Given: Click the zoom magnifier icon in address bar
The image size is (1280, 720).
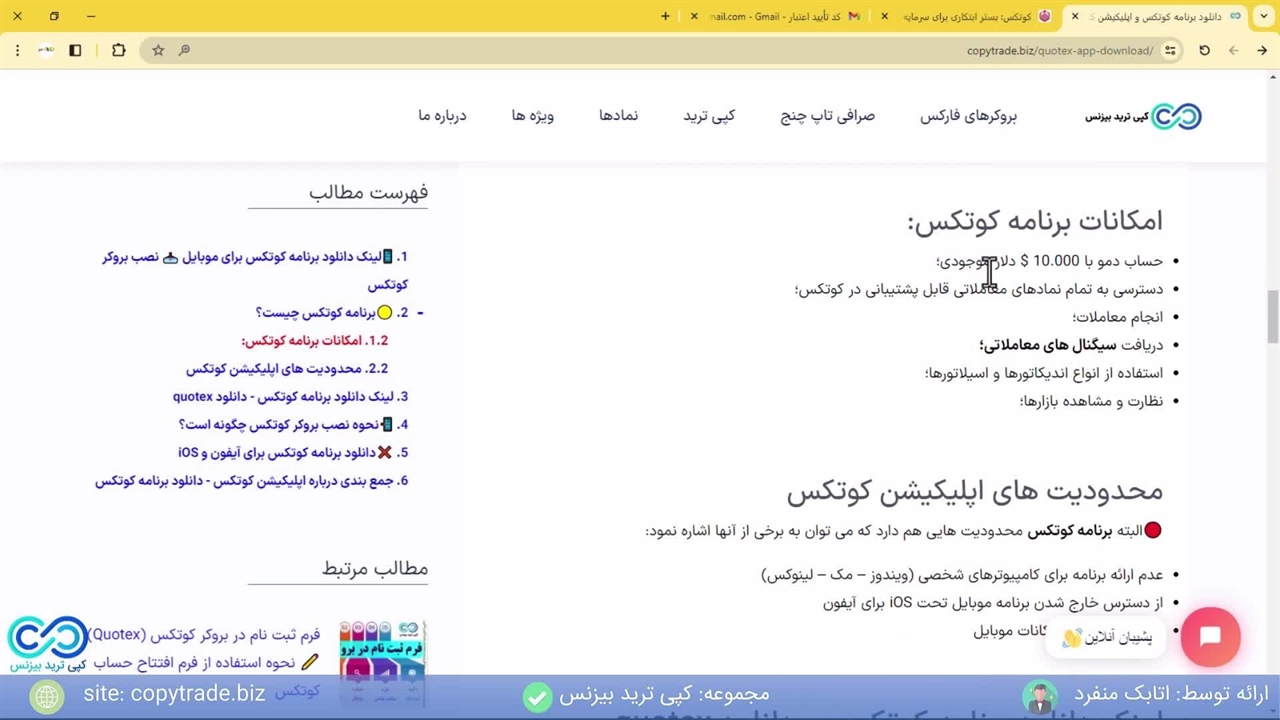Looking at the screenshot, I should tap(184, 50).
